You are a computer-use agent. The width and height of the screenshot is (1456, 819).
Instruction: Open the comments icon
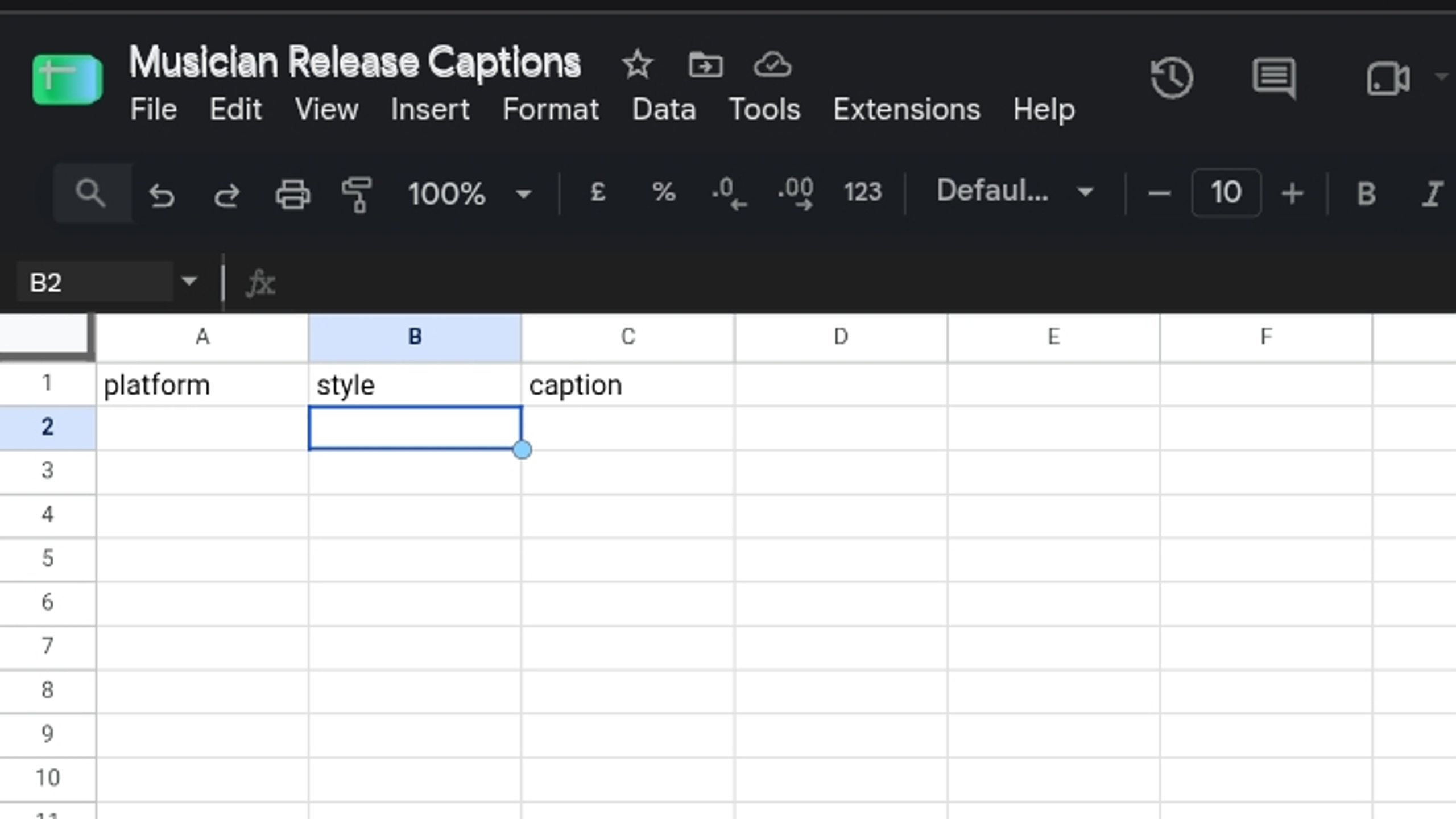pos(1275,78)
